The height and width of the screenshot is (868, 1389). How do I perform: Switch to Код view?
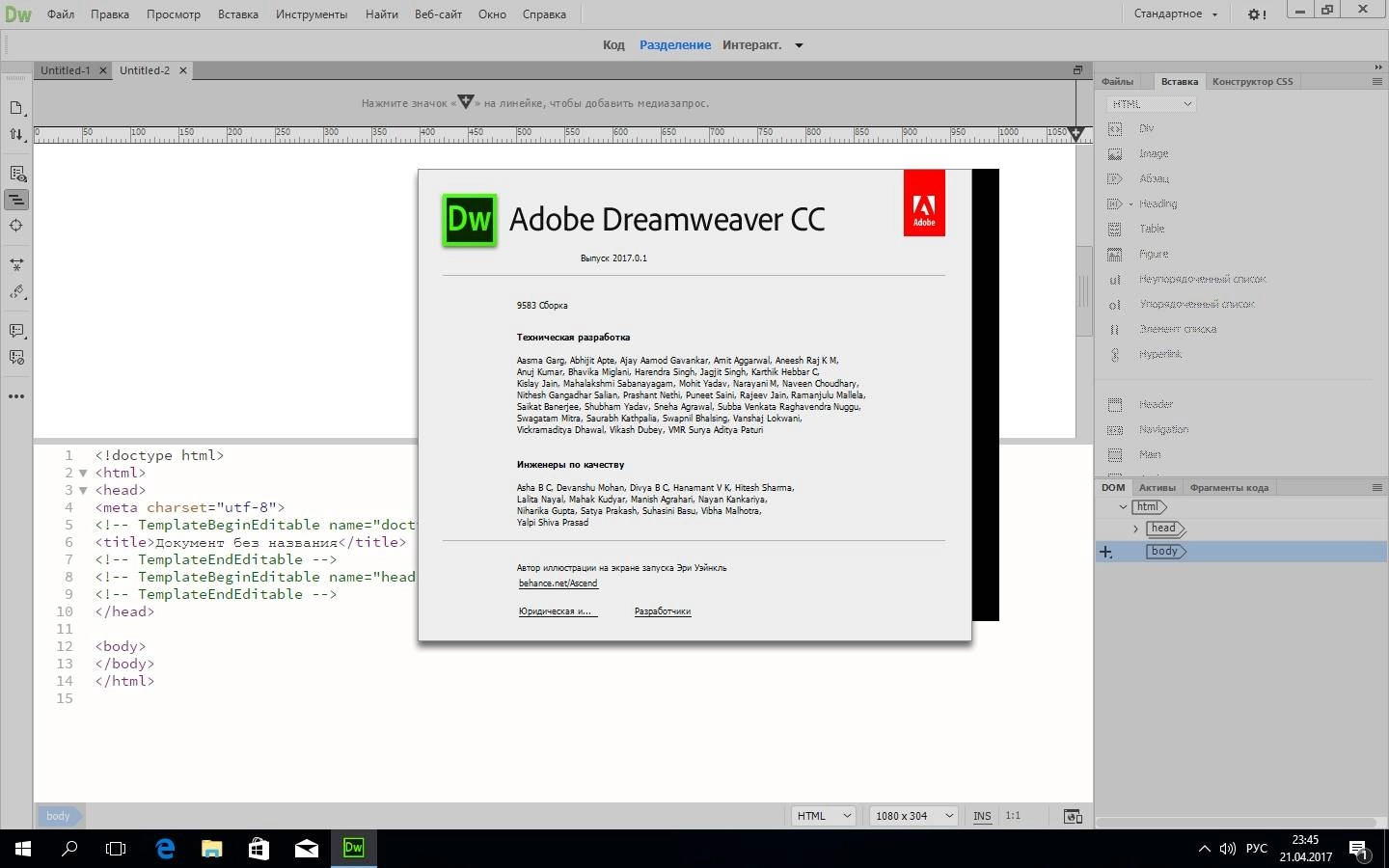pos(613,45)
